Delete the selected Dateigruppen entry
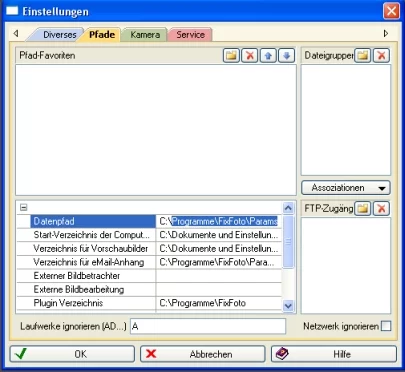The width and height of the screenshot is (405, 372). click(381, 55)
